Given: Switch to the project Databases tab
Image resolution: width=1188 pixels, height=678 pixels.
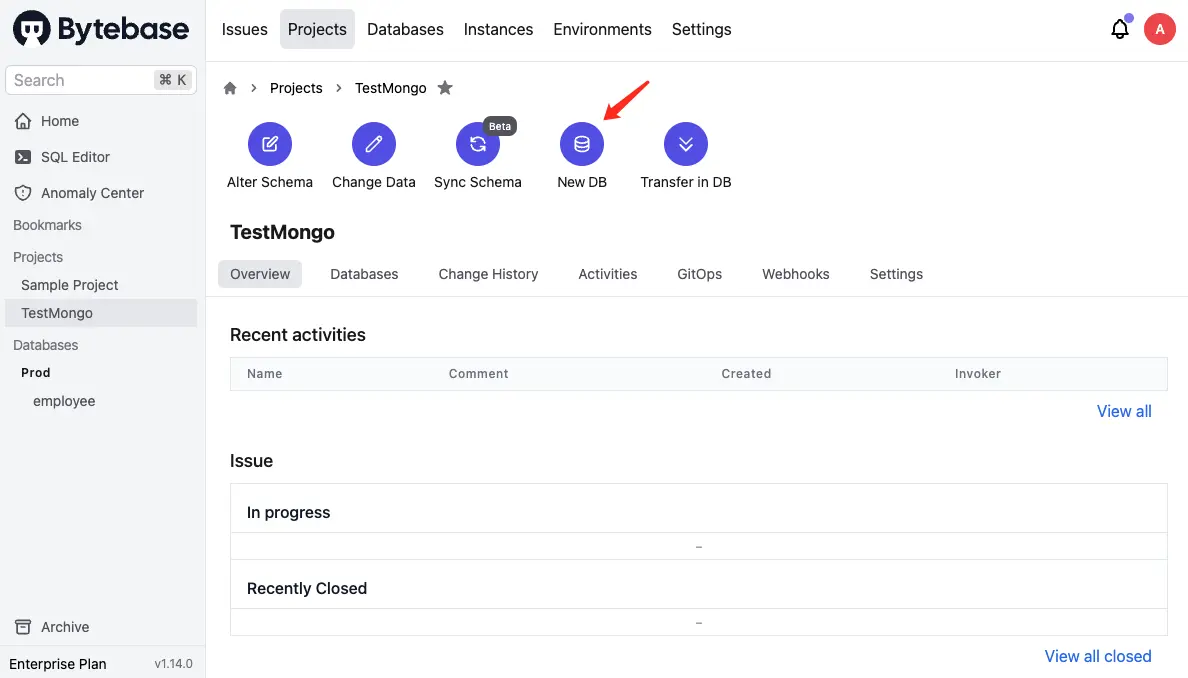Looking at the screenshot, I should point(364,274).
